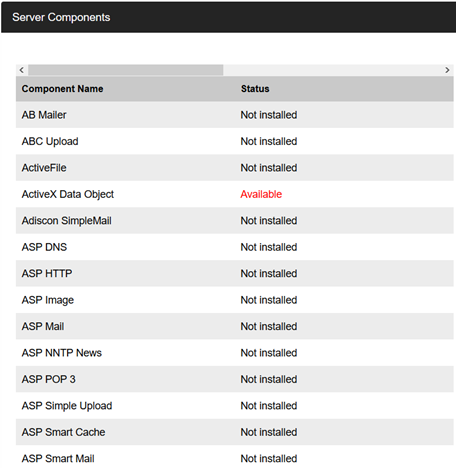The image size is (456, 469).
Task: Select the ASP NNTP News component name
Action: pyautogui.click(x=62, y=353)
